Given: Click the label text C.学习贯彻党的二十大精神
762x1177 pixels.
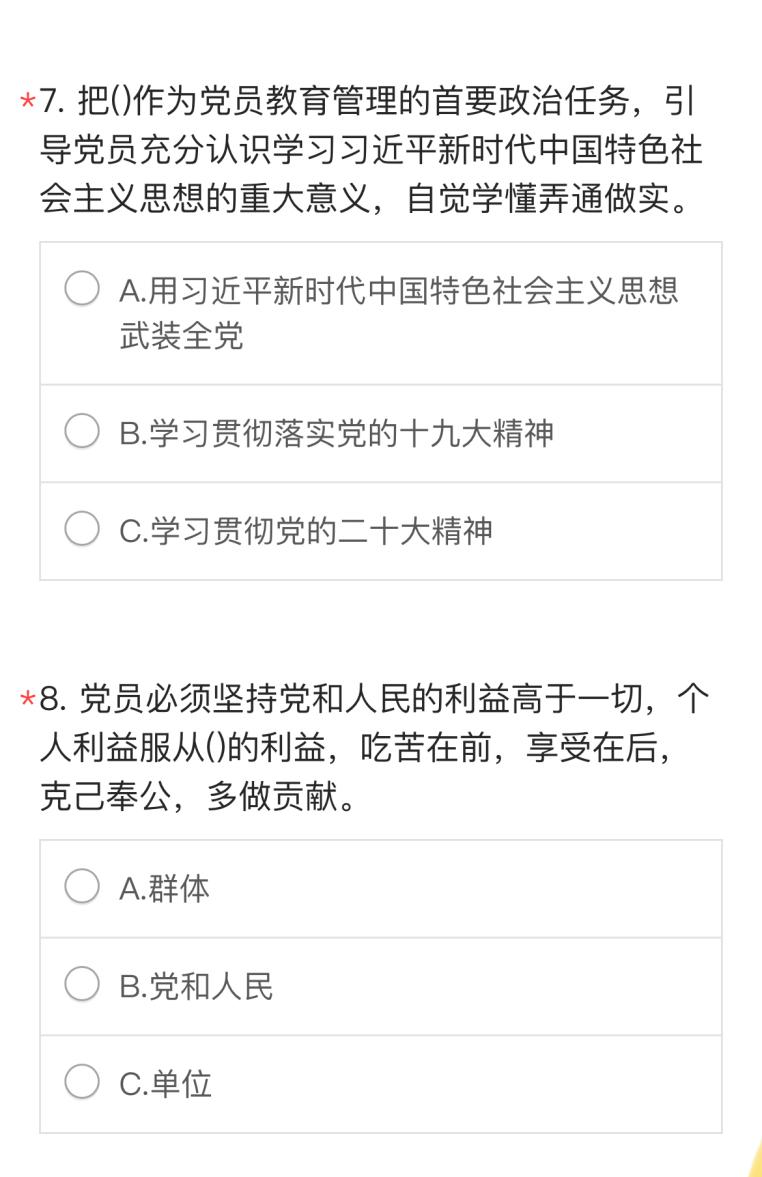Looking at the screenshot, I should [x=306, y=531].
